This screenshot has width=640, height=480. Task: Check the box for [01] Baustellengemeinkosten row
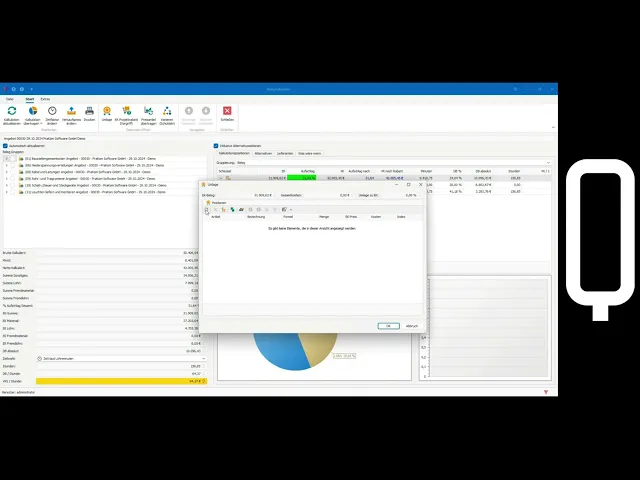pyautogui.click(x=13, y=159)
